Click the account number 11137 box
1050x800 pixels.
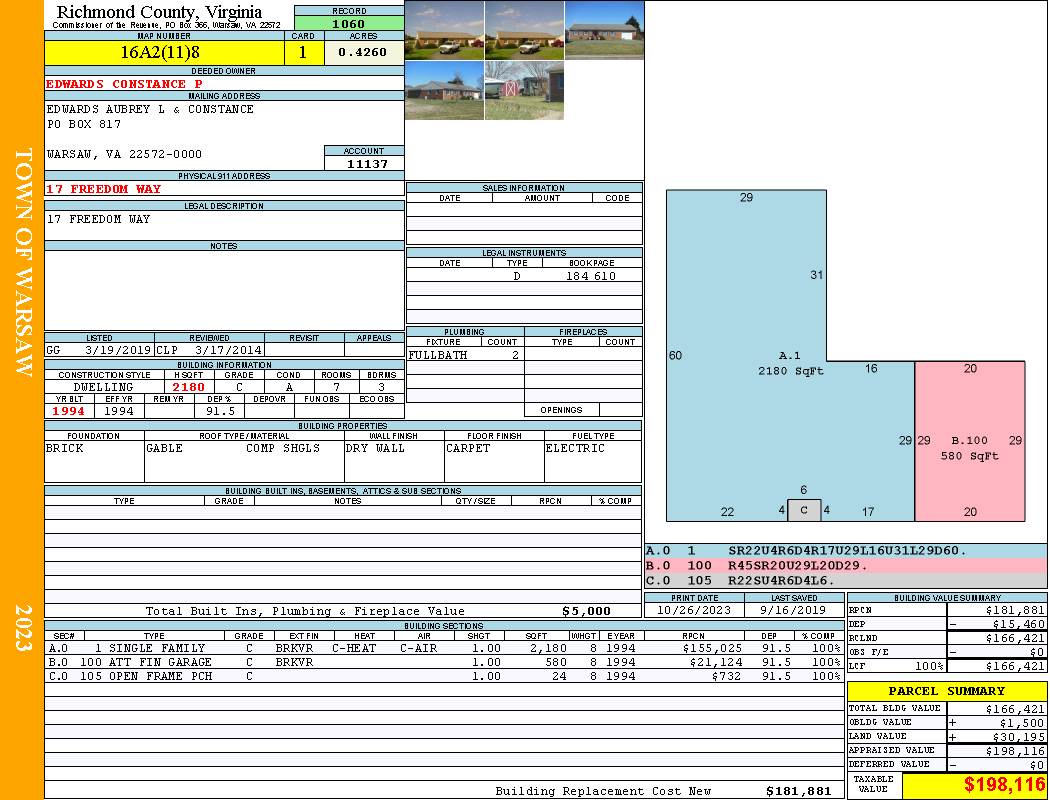click(364, 163)
